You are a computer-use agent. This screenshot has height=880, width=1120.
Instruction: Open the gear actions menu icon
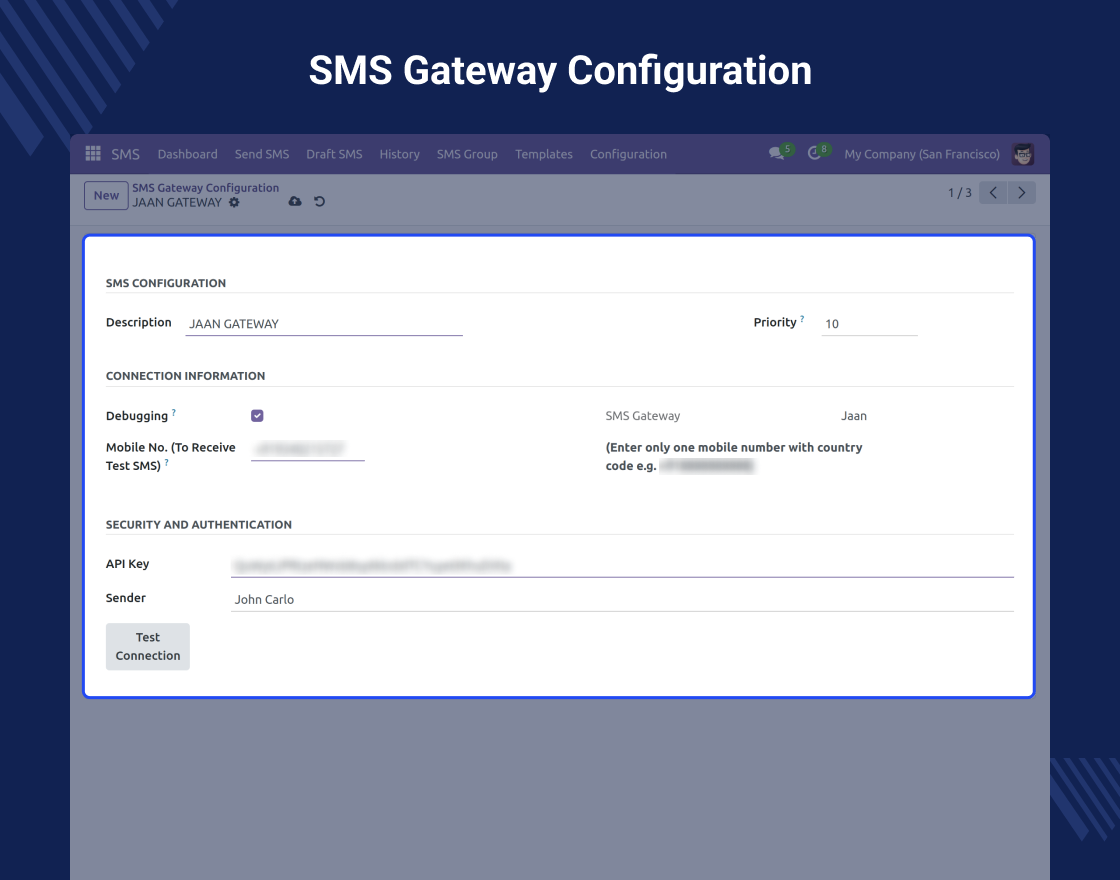(x=234, y=202)
